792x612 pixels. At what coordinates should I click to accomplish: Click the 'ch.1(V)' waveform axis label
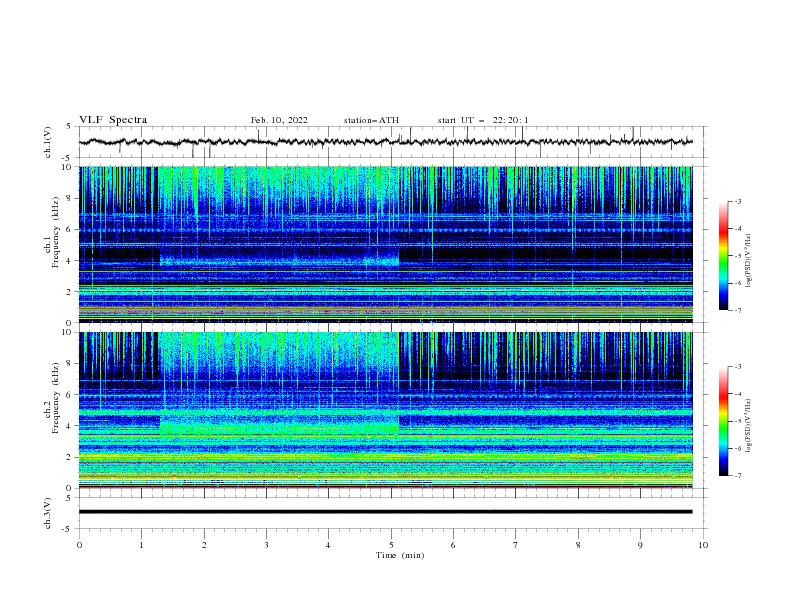(x=48, y=142)
